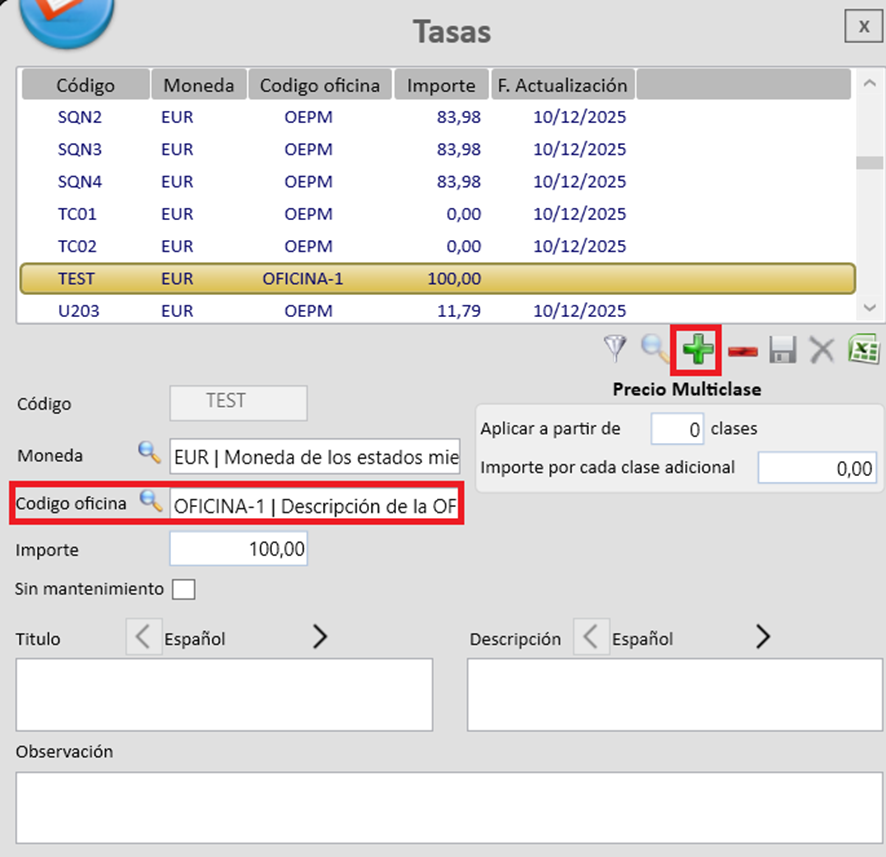
Task: Sort table by Código column header
Action: pyautogui.click(x=85, y=85)
